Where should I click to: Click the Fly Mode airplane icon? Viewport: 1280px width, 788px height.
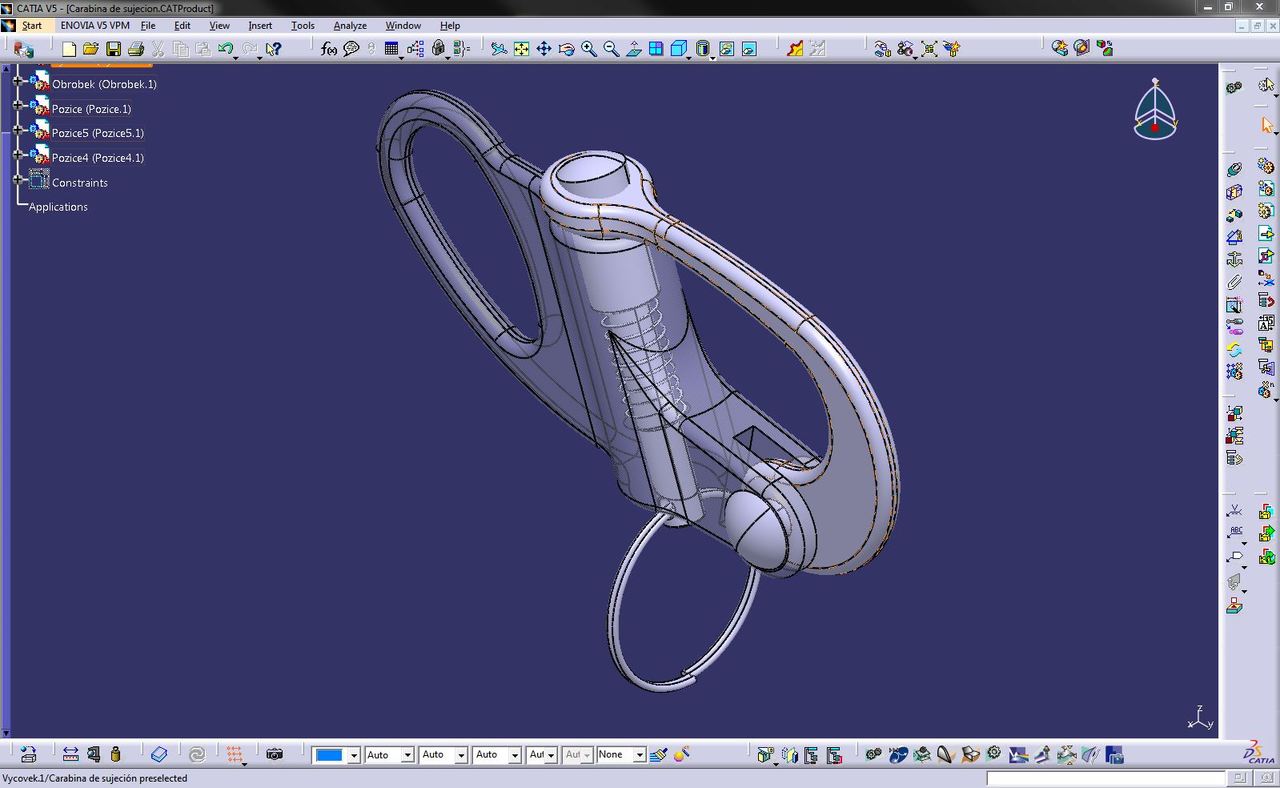coord(498,49)
